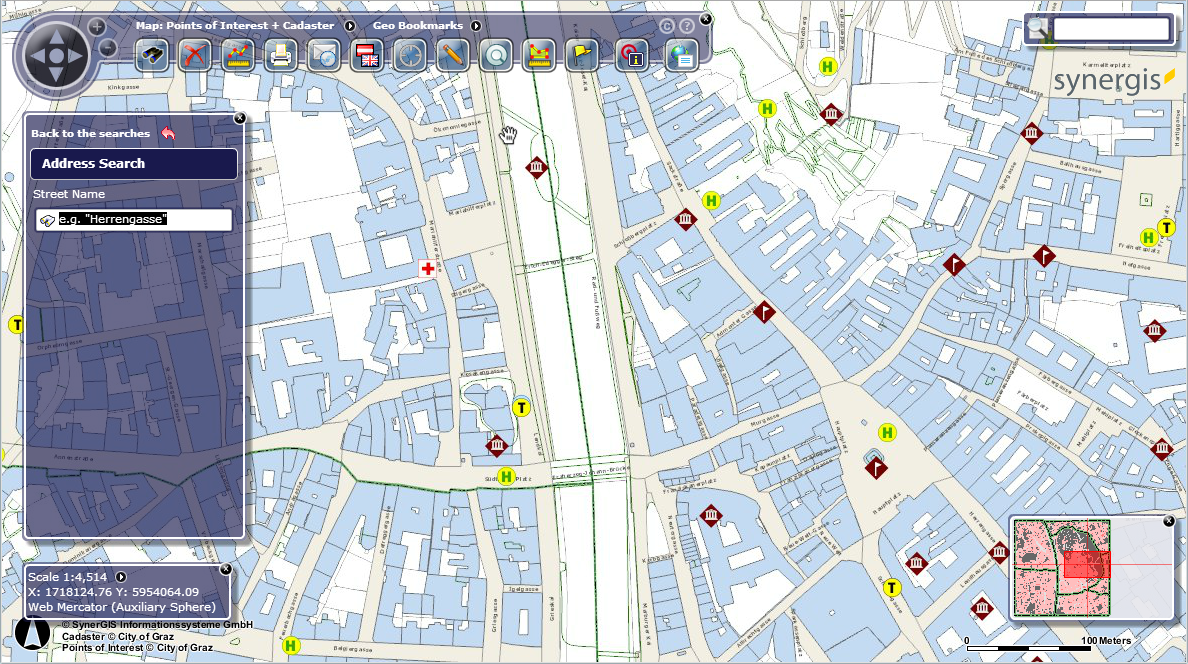Open the envelope send-map tool
Viewport: 1188px width, 664px height.
[322, 55]
